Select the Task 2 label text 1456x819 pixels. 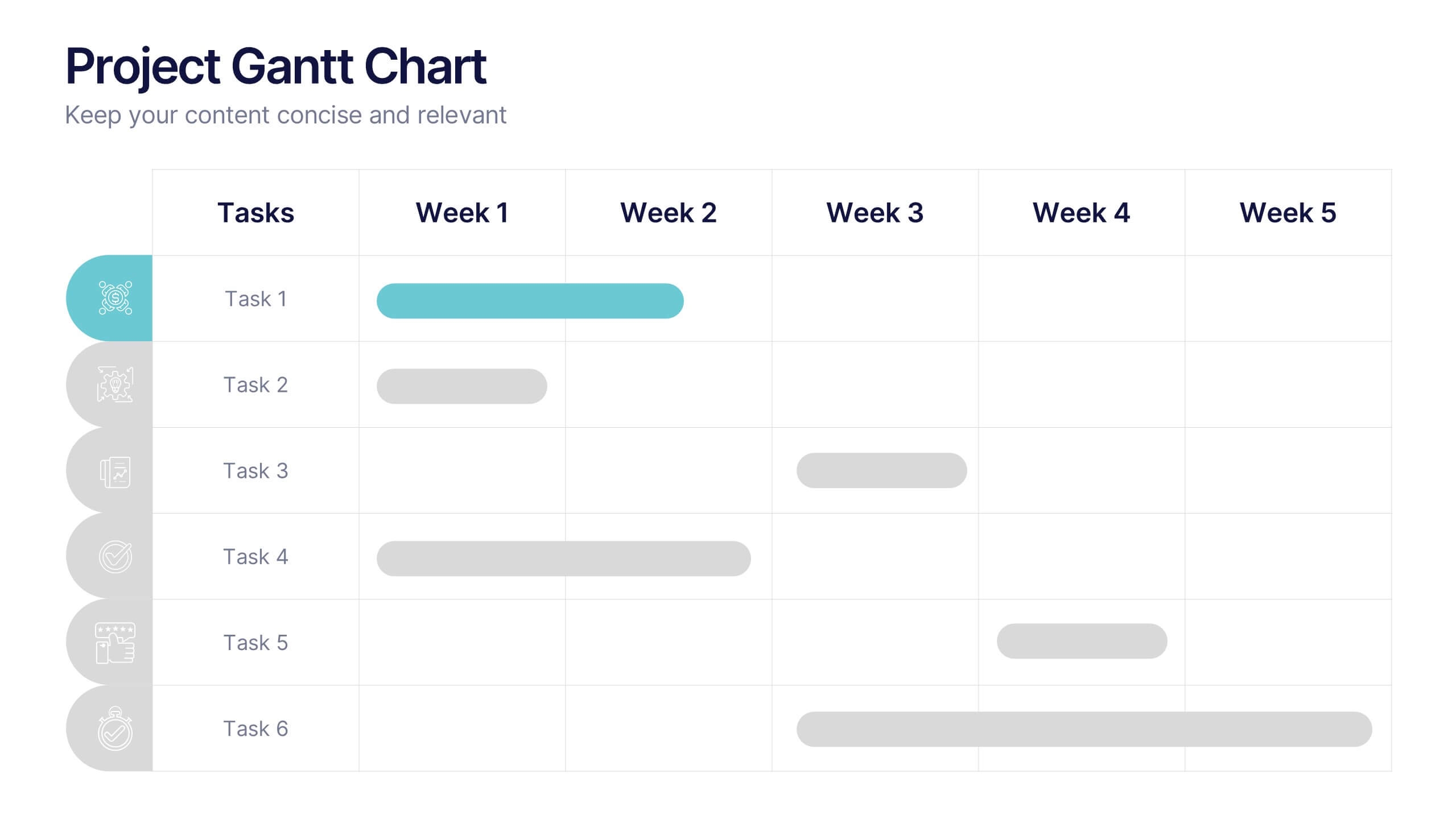click(x=255, y=385)
